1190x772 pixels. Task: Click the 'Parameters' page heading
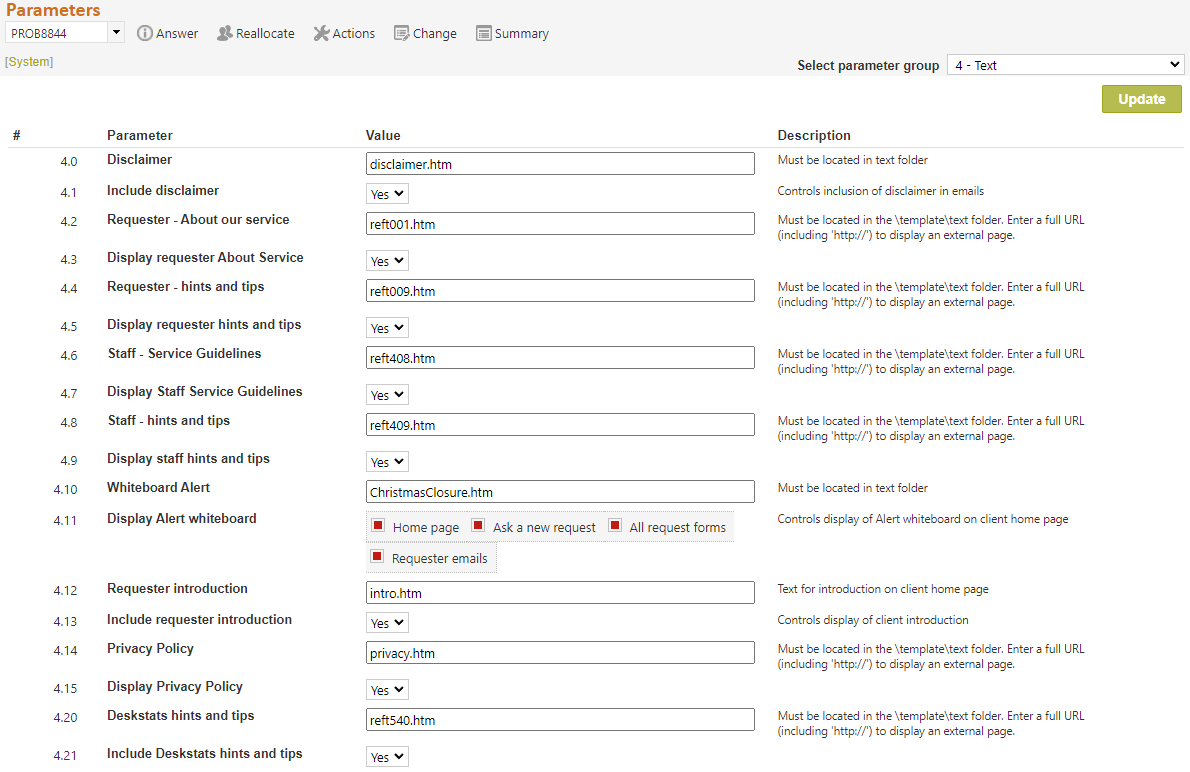[53, 10]
